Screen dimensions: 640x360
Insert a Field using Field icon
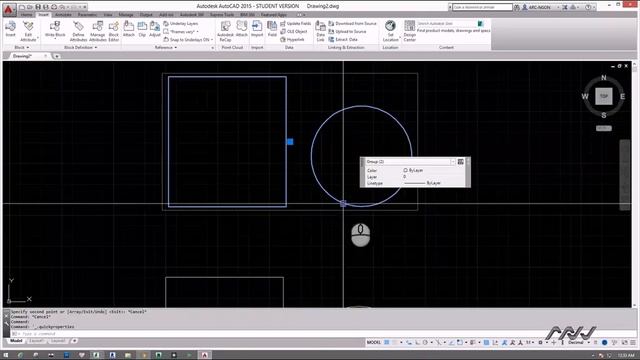tap(272, 29)
